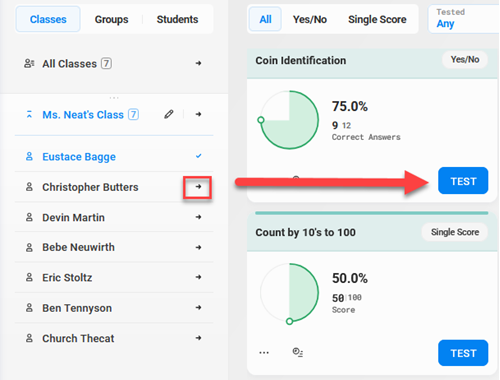500x380 pixels.
Task: Open Ms. Neat's Class name
Action: click(83, 115)
